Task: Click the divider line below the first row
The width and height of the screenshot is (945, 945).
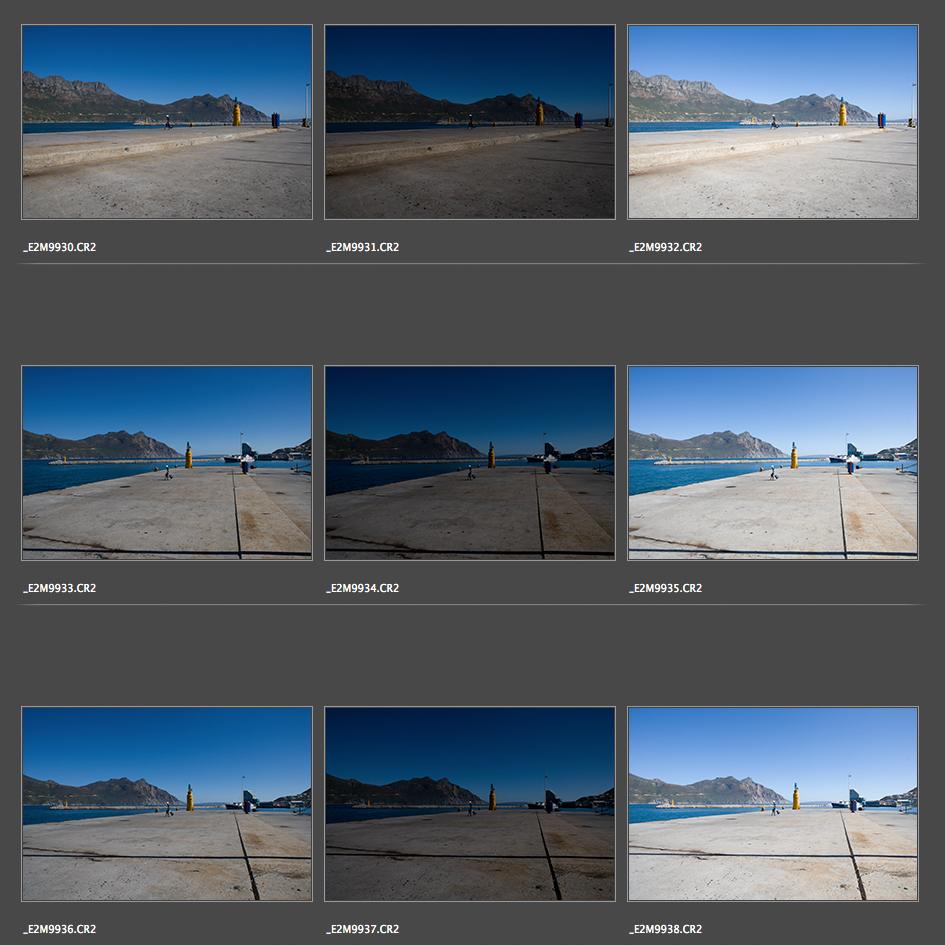Action: pyautogui.click(x=470, y=264)
